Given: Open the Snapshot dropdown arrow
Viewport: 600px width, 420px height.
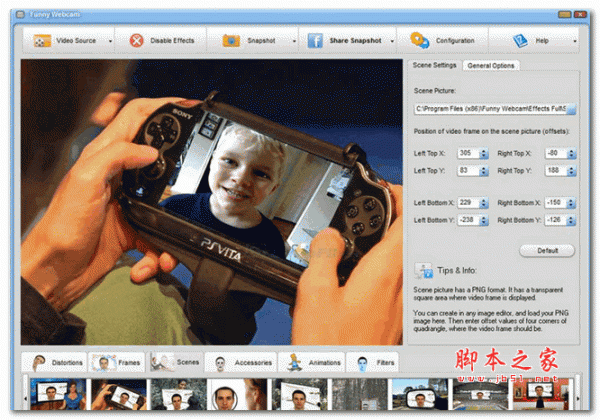Looking at the screenshot, I should coord(294,41).
